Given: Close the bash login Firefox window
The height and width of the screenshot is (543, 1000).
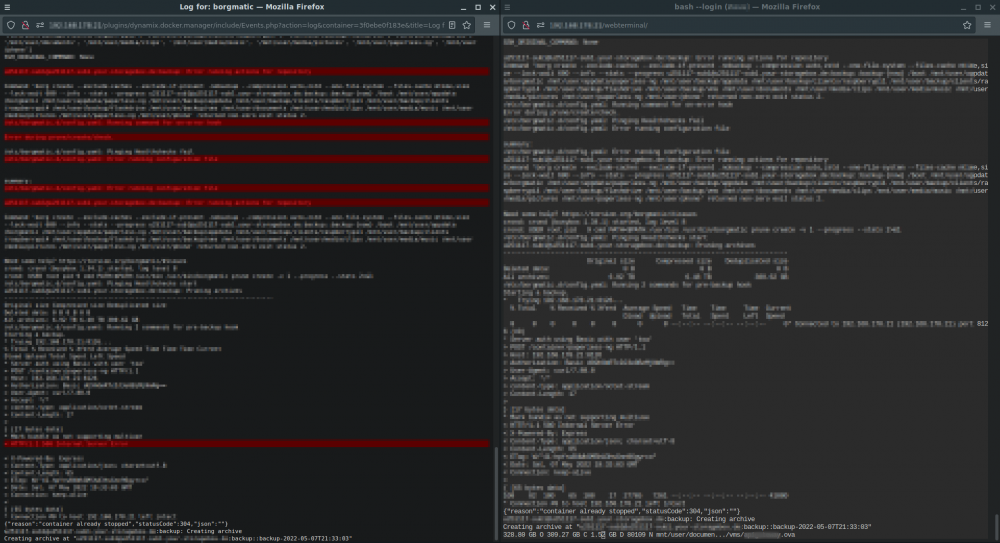Looking at the screenshot, I should point(993,7).
